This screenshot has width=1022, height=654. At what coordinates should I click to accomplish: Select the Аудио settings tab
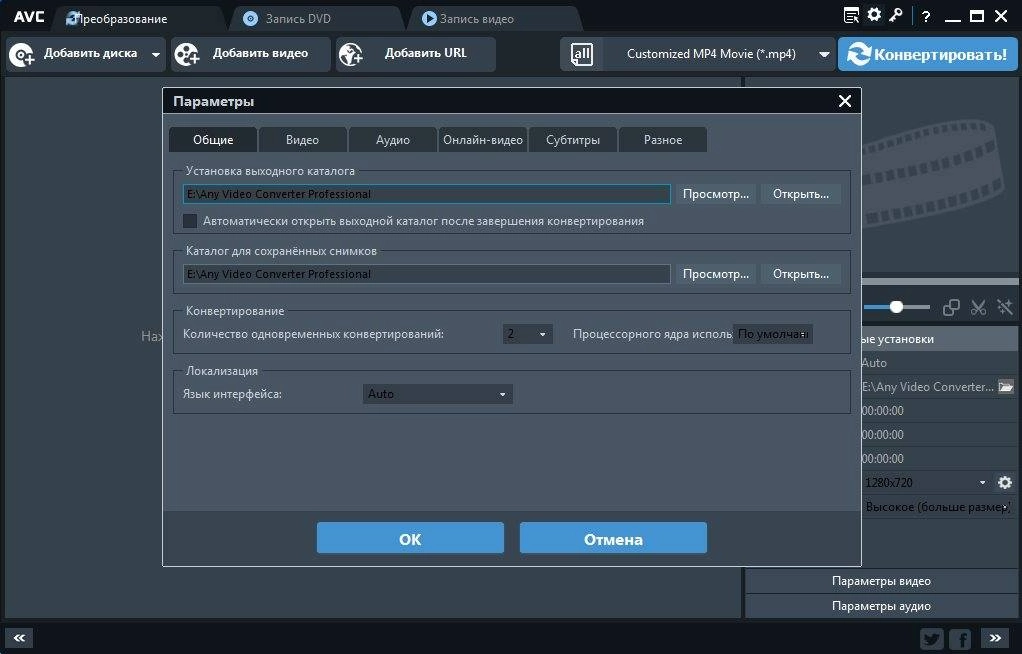click(392, 140)
